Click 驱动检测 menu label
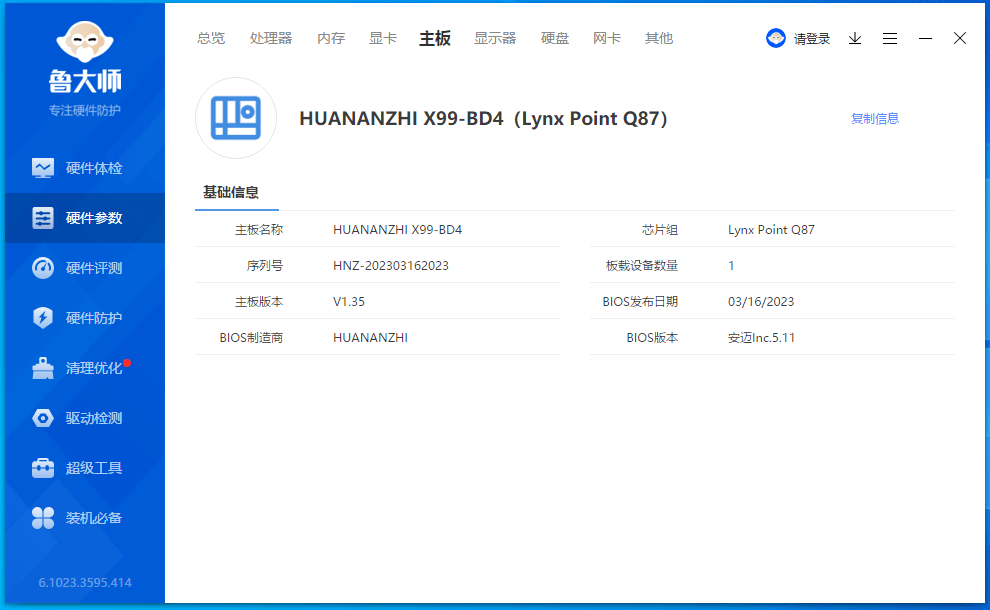The image size is (990, 610). 94,418
